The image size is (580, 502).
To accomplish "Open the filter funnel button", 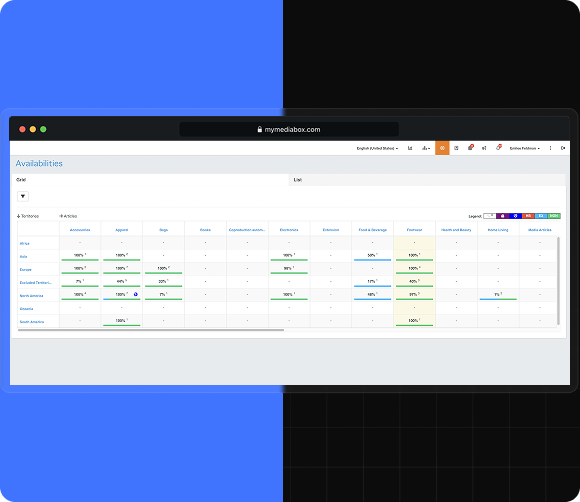I will 23,196.
